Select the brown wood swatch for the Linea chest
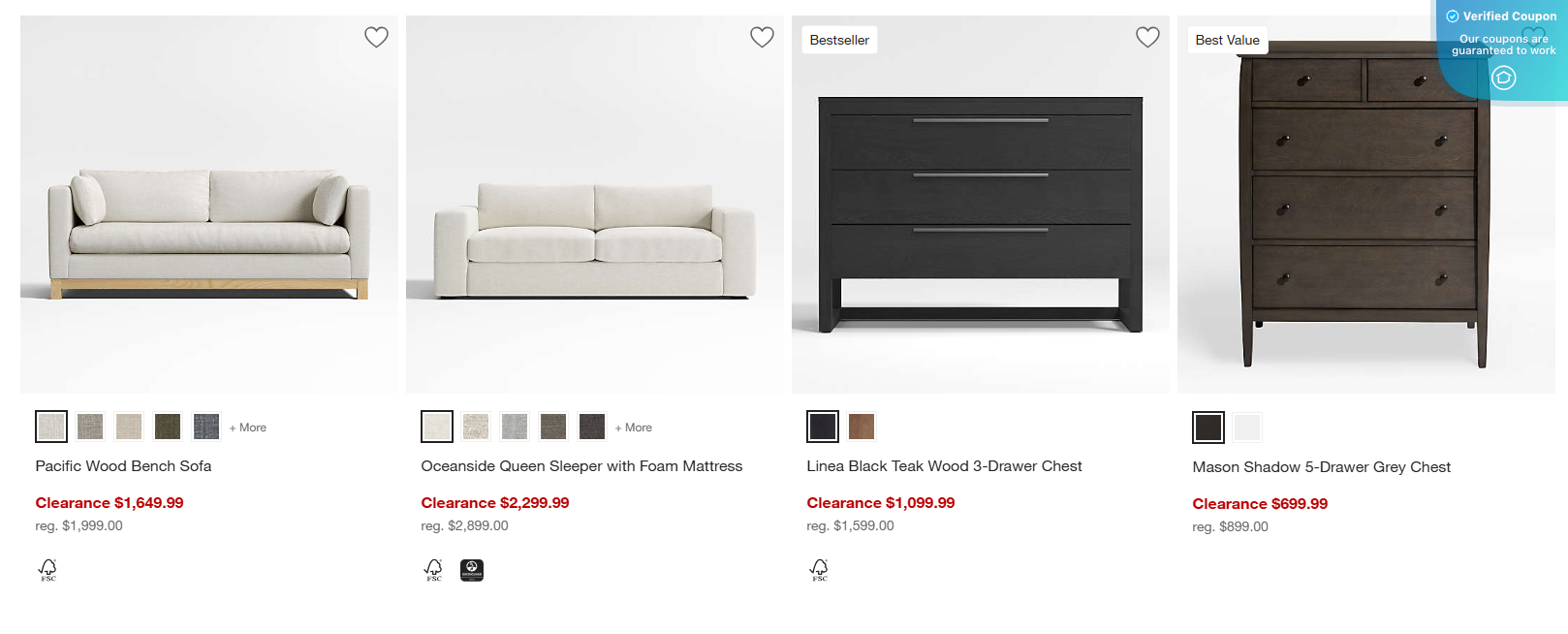 click(861, 427)
